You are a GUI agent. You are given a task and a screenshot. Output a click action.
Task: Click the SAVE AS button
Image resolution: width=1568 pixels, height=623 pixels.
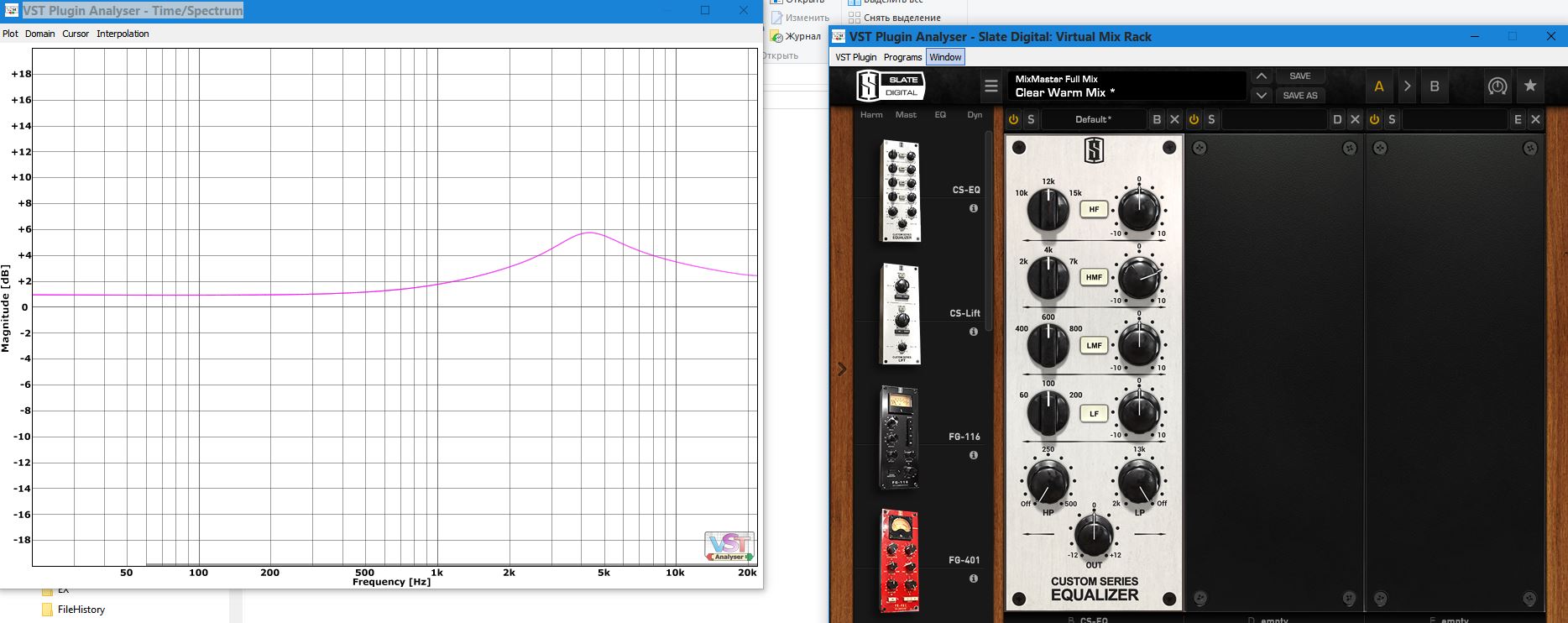click(x=1300, y=96)
